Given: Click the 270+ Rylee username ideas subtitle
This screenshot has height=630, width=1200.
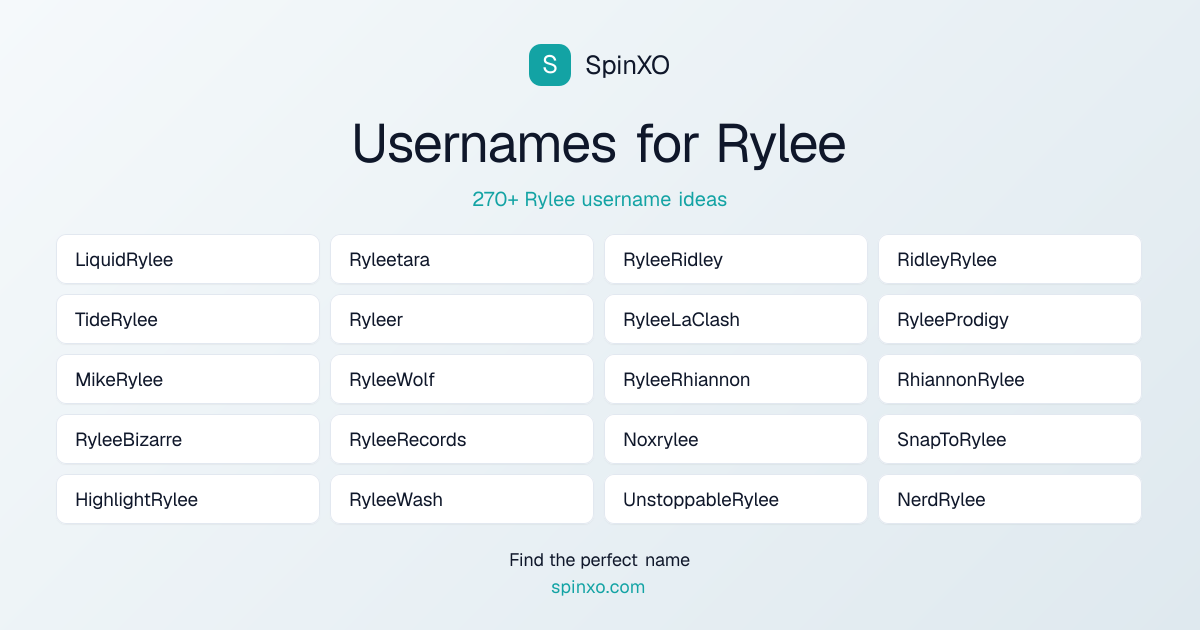Looking at the screenshot, I should pyautogui.click(x=599, y=199).
